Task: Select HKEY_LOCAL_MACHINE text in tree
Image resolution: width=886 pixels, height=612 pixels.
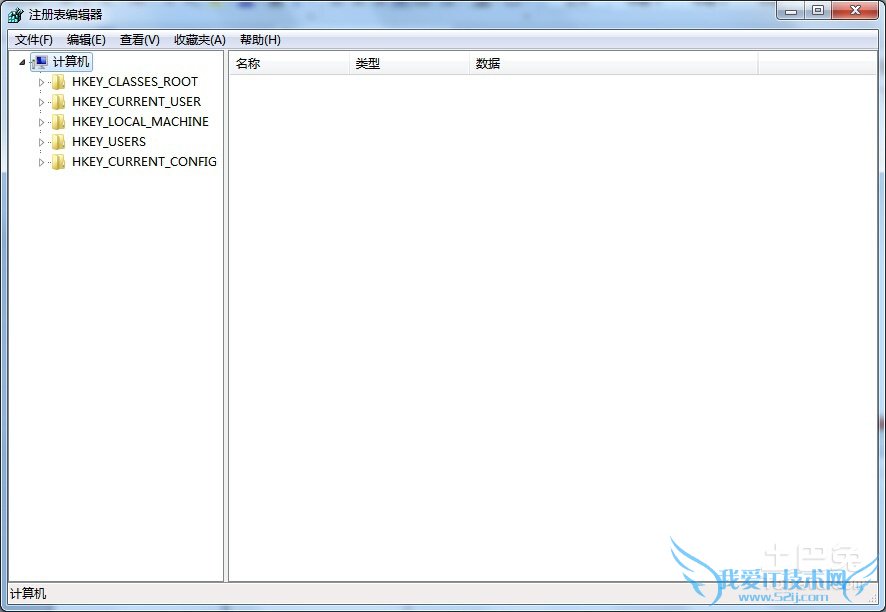Action: tap(140, 121)
